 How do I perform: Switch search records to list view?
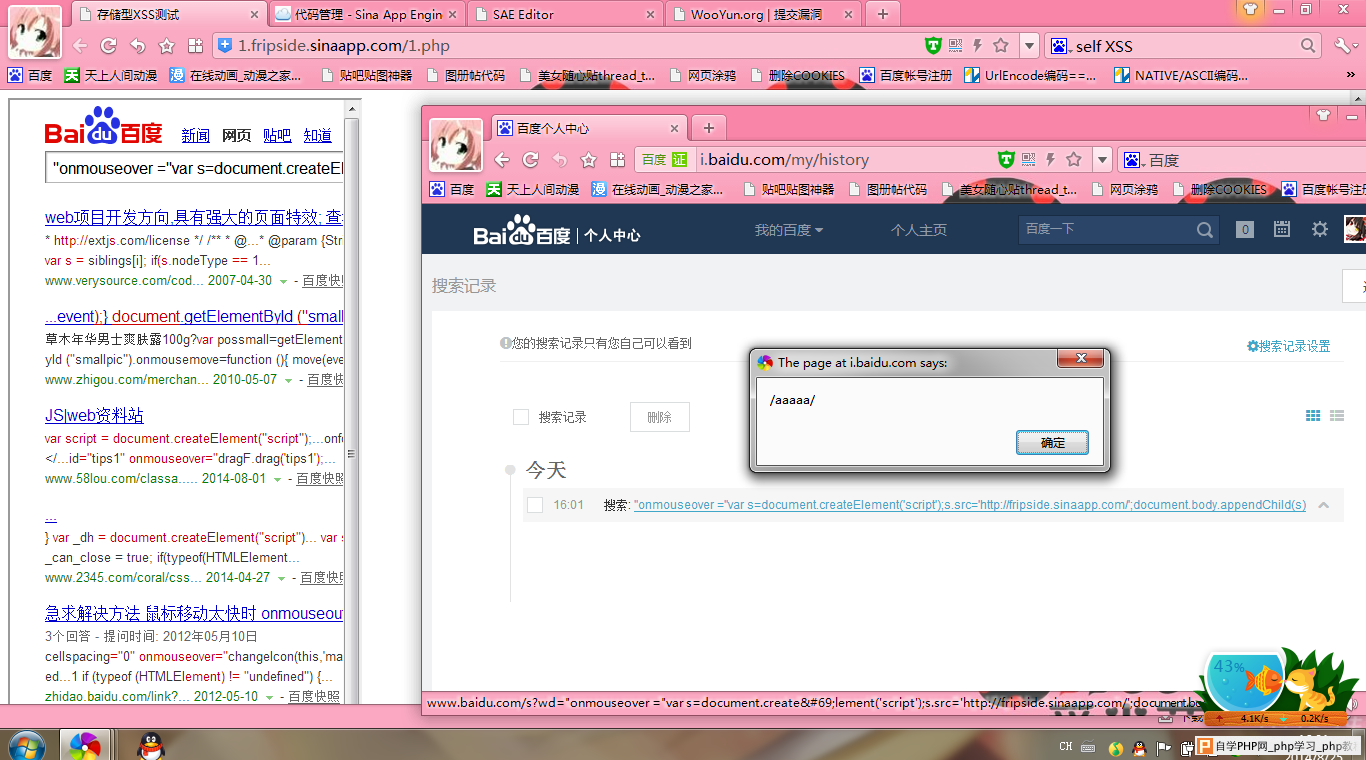point(1337,416)
